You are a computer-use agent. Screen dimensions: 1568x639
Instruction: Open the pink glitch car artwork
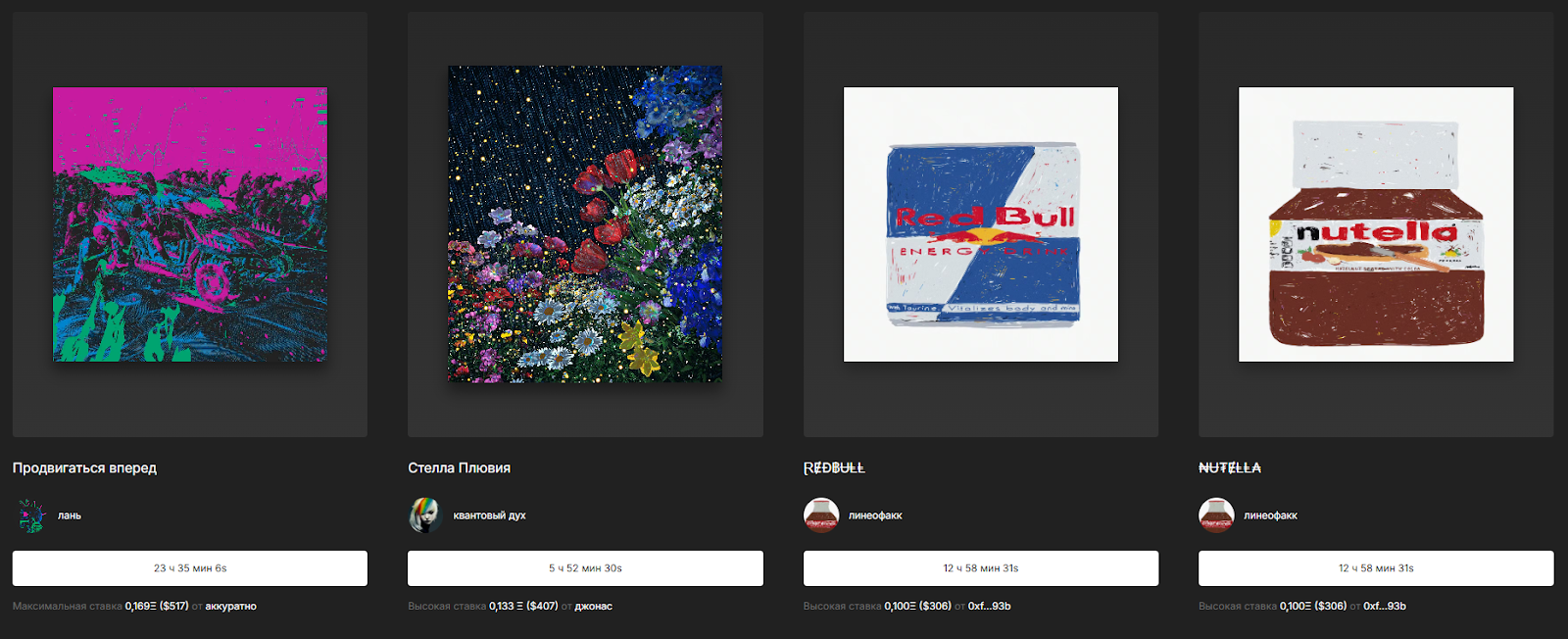point(190,224)
